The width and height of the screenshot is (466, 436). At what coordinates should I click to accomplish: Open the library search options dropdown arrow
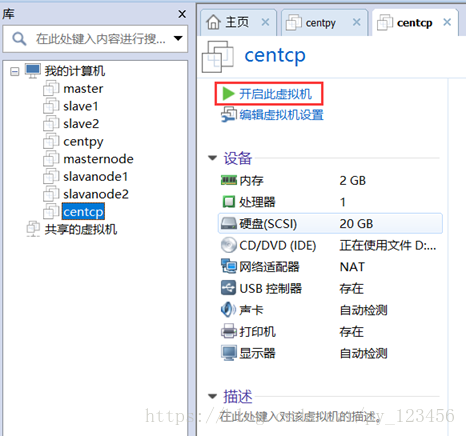click(178, 38)
